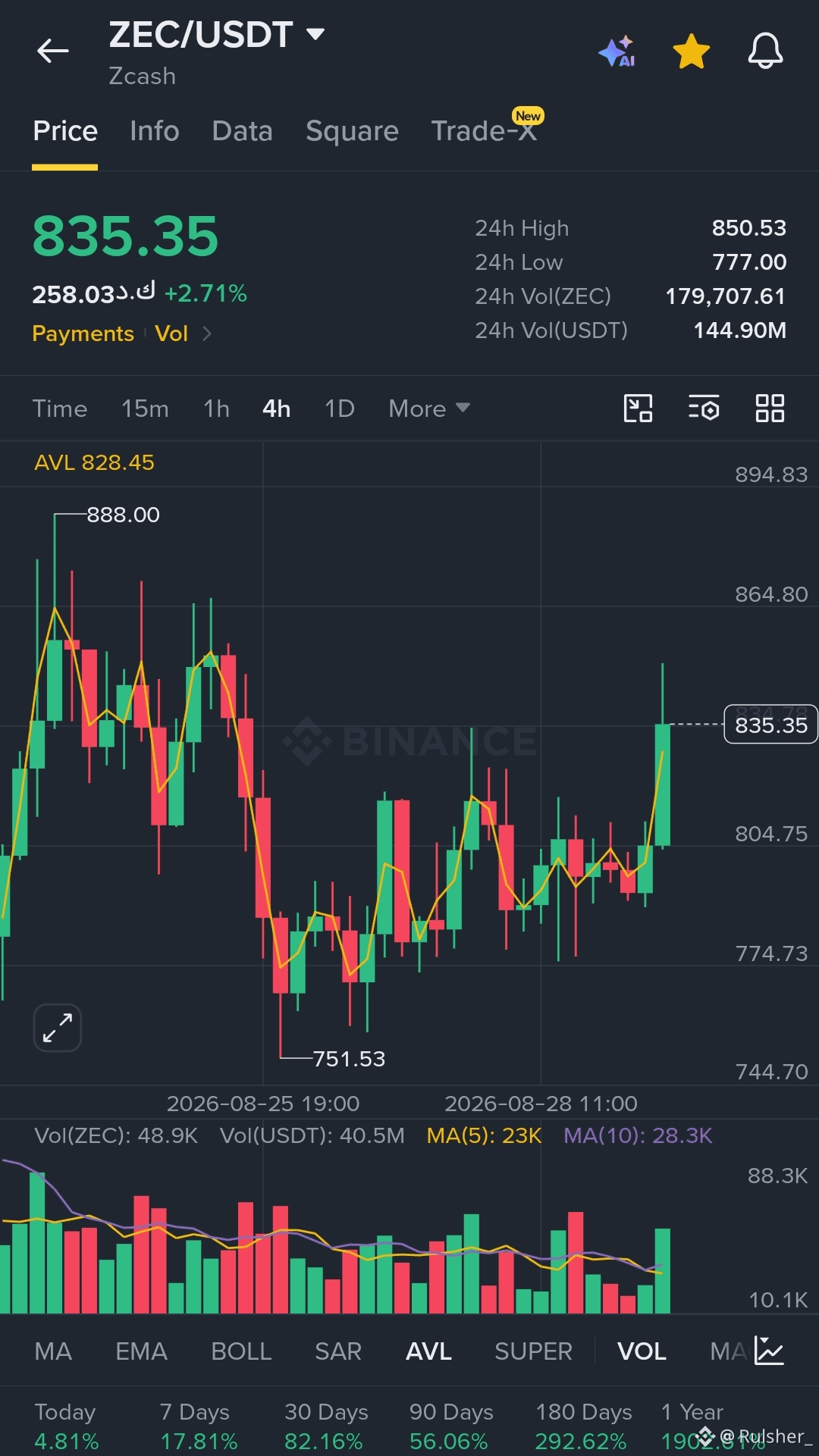Tap the 751.53 low marker
The height and width of the screenshot is (1456, 819).
(x=349, y=1058)
